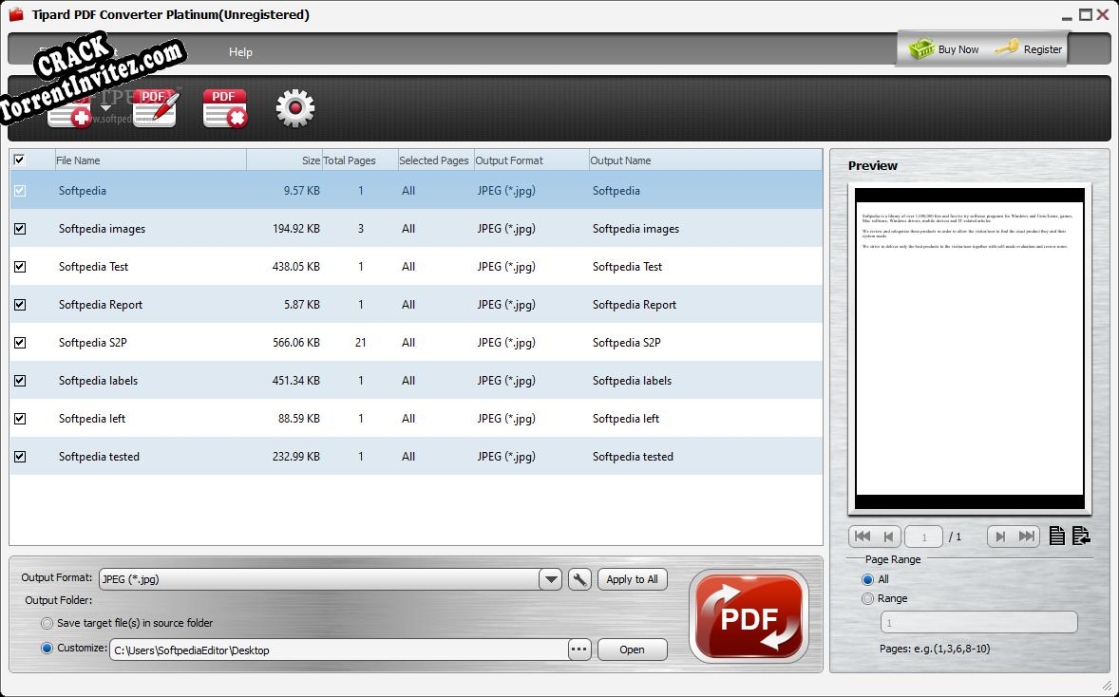This screenshot has width=1119, height=697.
Task: Click the document icon beside preview navigation
Action: [x=1058, y=535]
